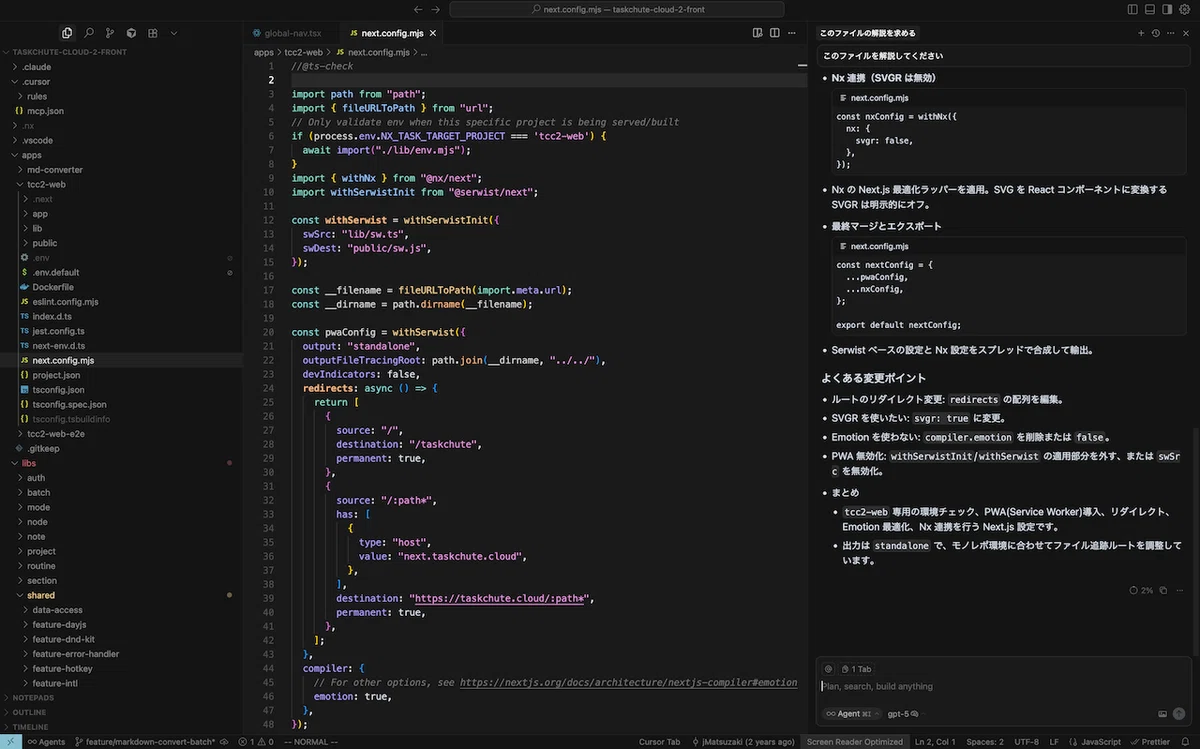The width and height of the screenshot is (1200, 749).
Task: Click apps in the breadcrumb
Action: (x=263, y=52)
